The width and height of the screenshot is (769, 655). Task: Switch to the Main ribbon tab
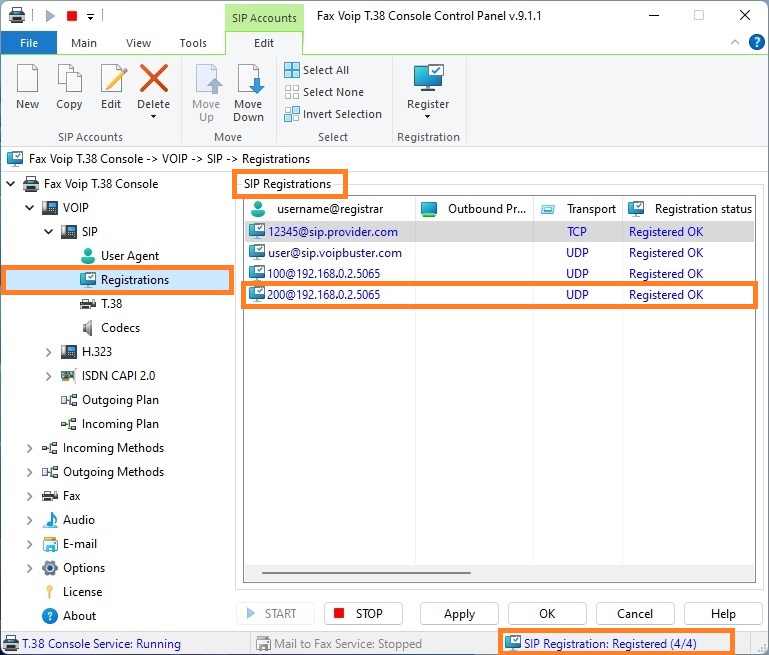tap(84, 43)
